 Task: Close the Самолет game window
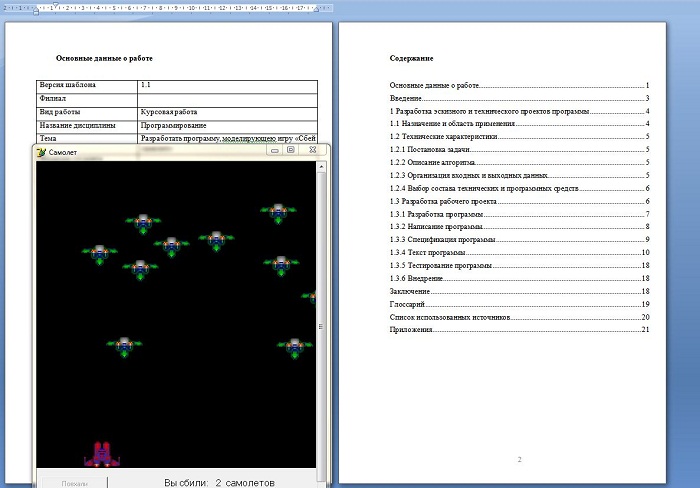(x=312, y=150)
